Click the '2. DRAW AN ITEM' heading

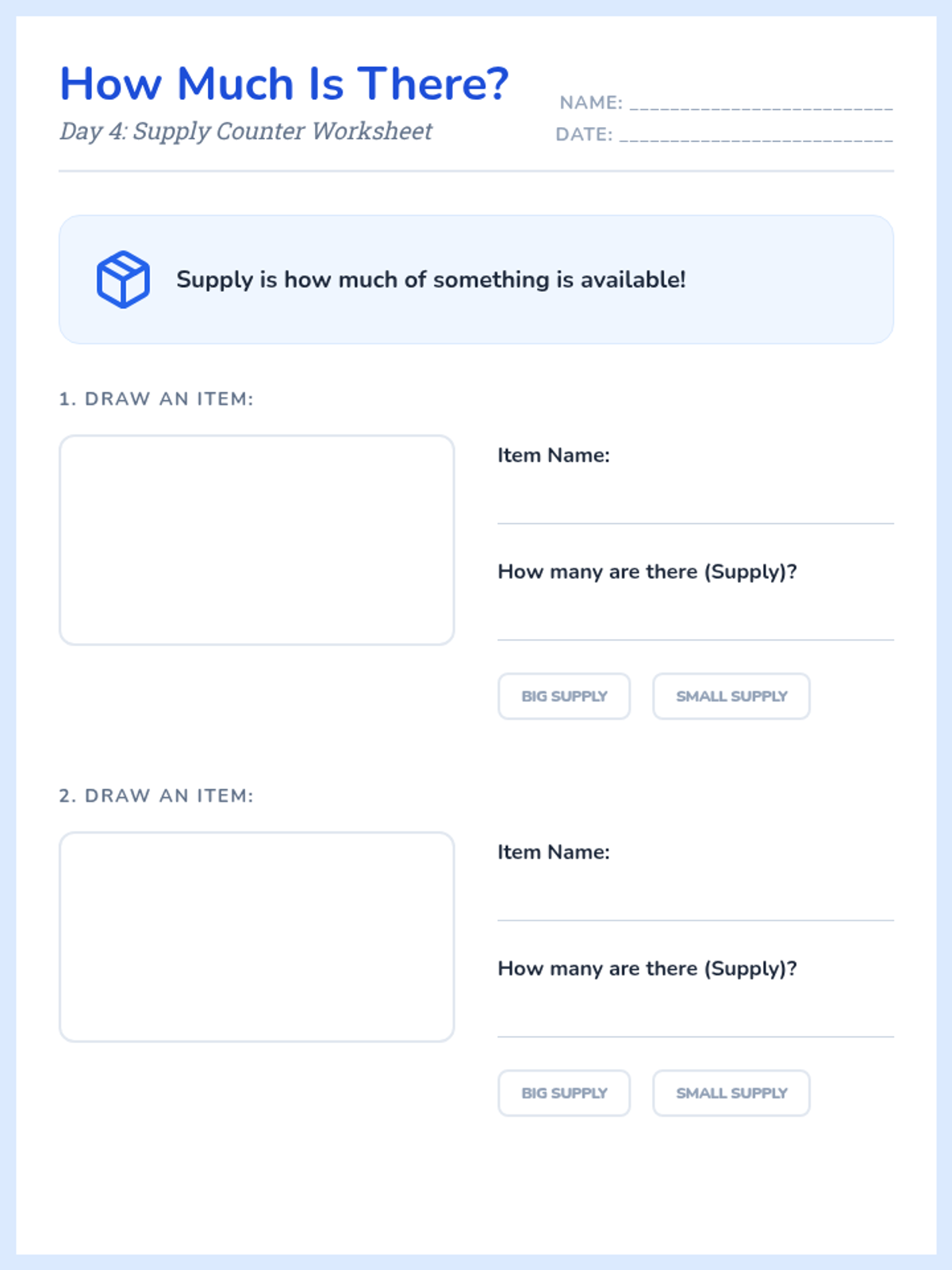point(156,795)
